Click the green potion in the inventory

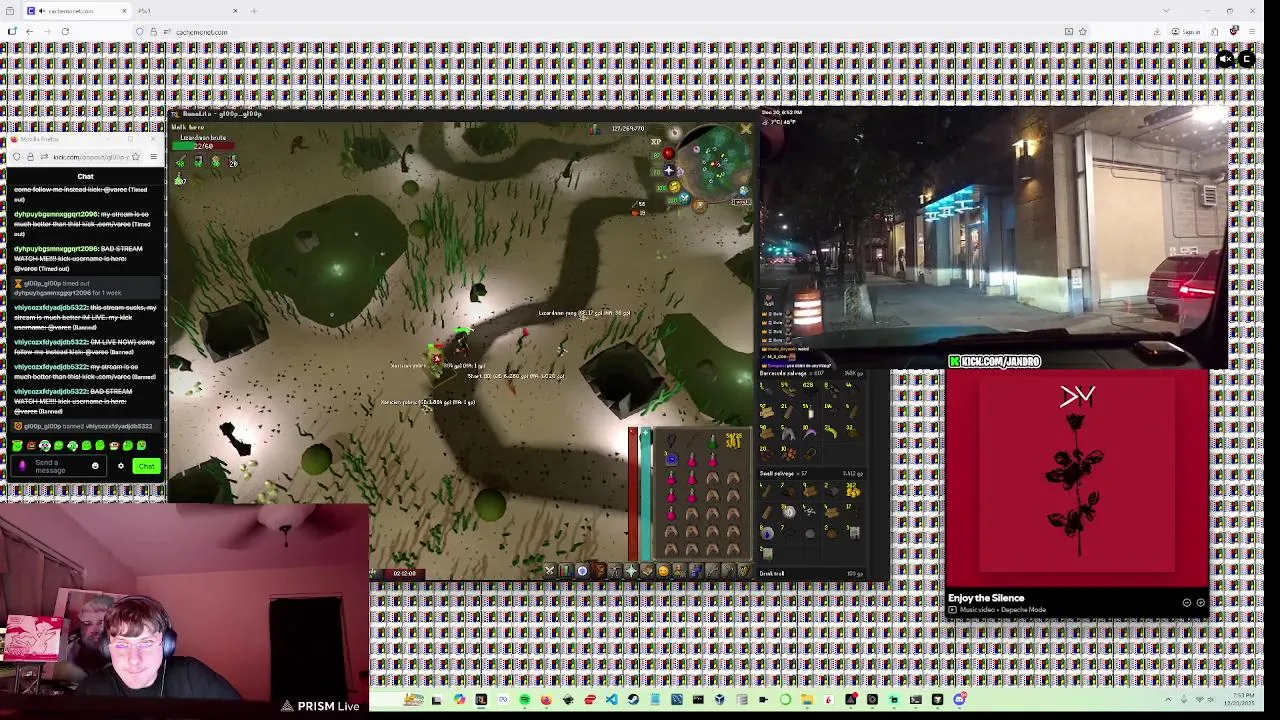click(713, 442)
